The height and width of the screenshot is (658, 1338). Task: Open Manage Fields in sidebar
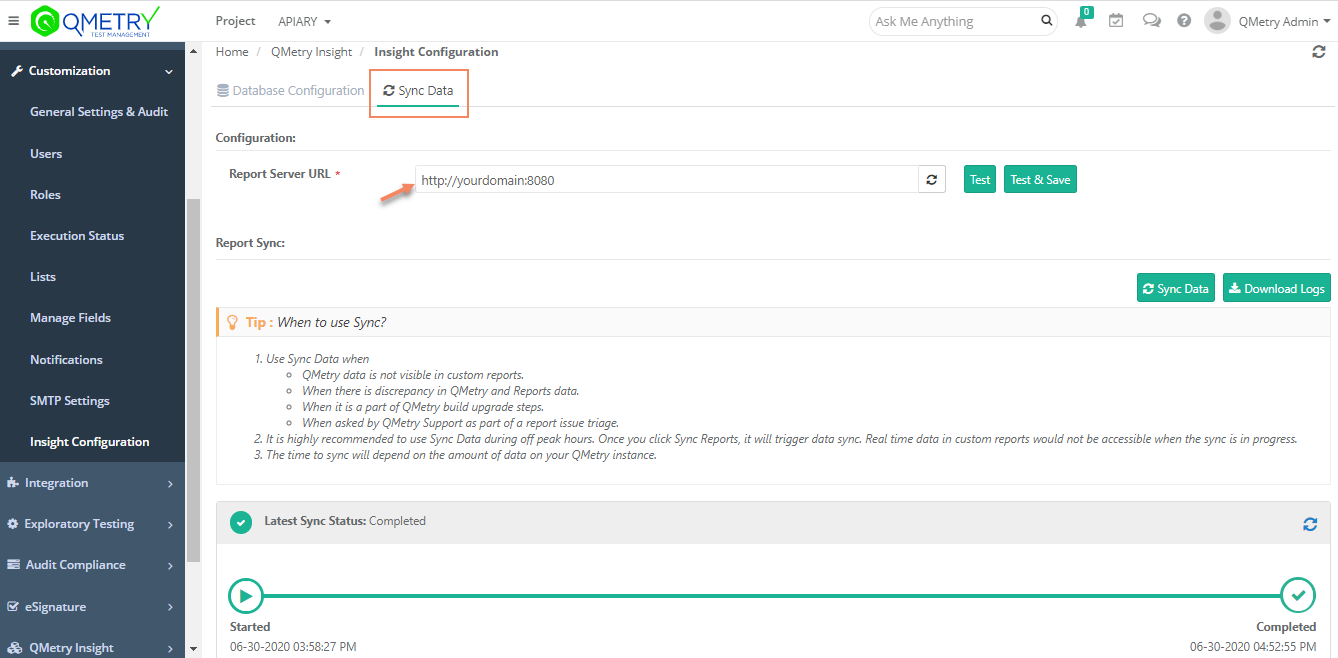click(x=70, y=318)
